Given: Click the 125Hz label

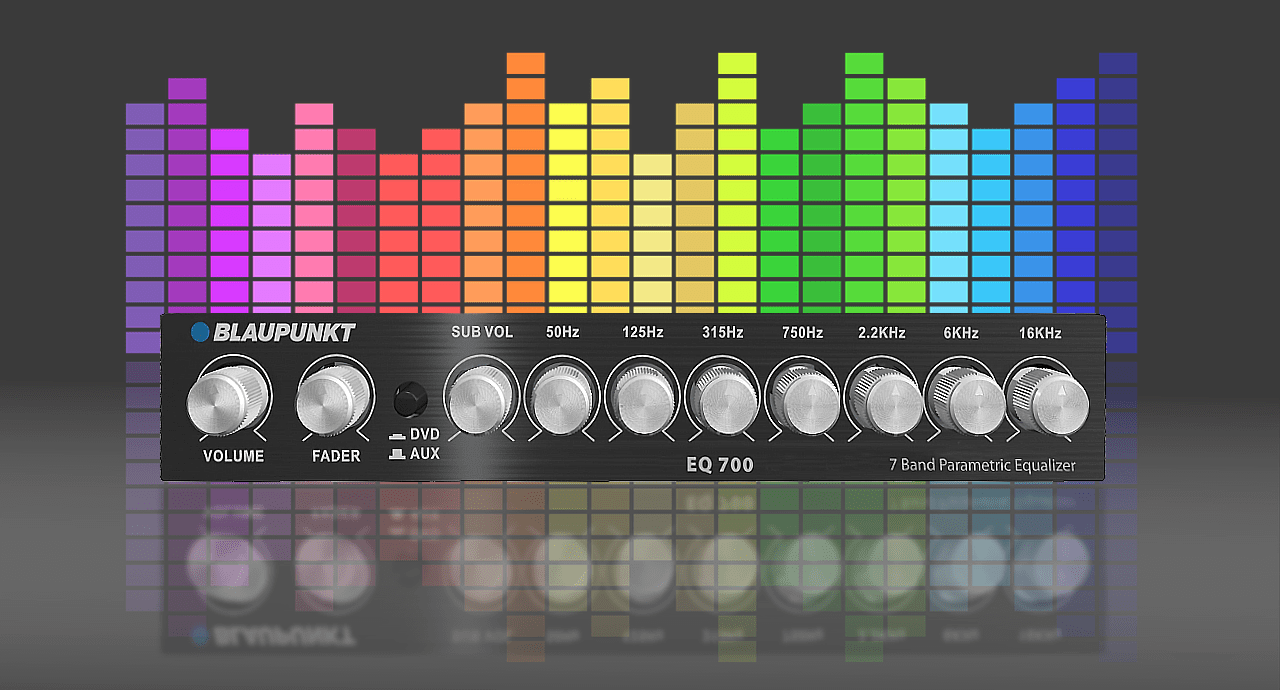Looking at the screenshot, I should tap(642, 333).
